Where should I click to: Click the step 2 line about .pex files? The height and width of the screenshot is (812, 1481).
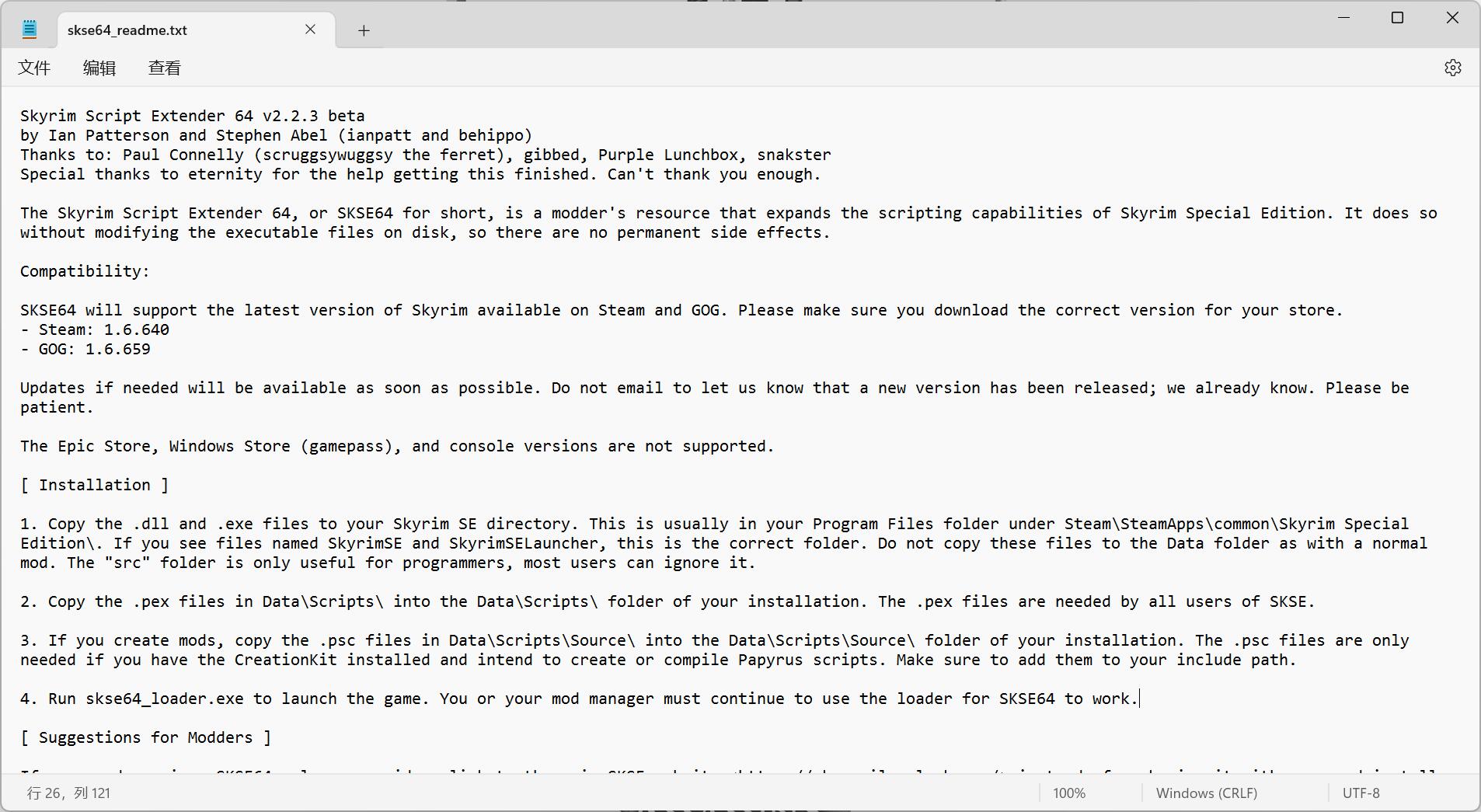click(667, 601)
